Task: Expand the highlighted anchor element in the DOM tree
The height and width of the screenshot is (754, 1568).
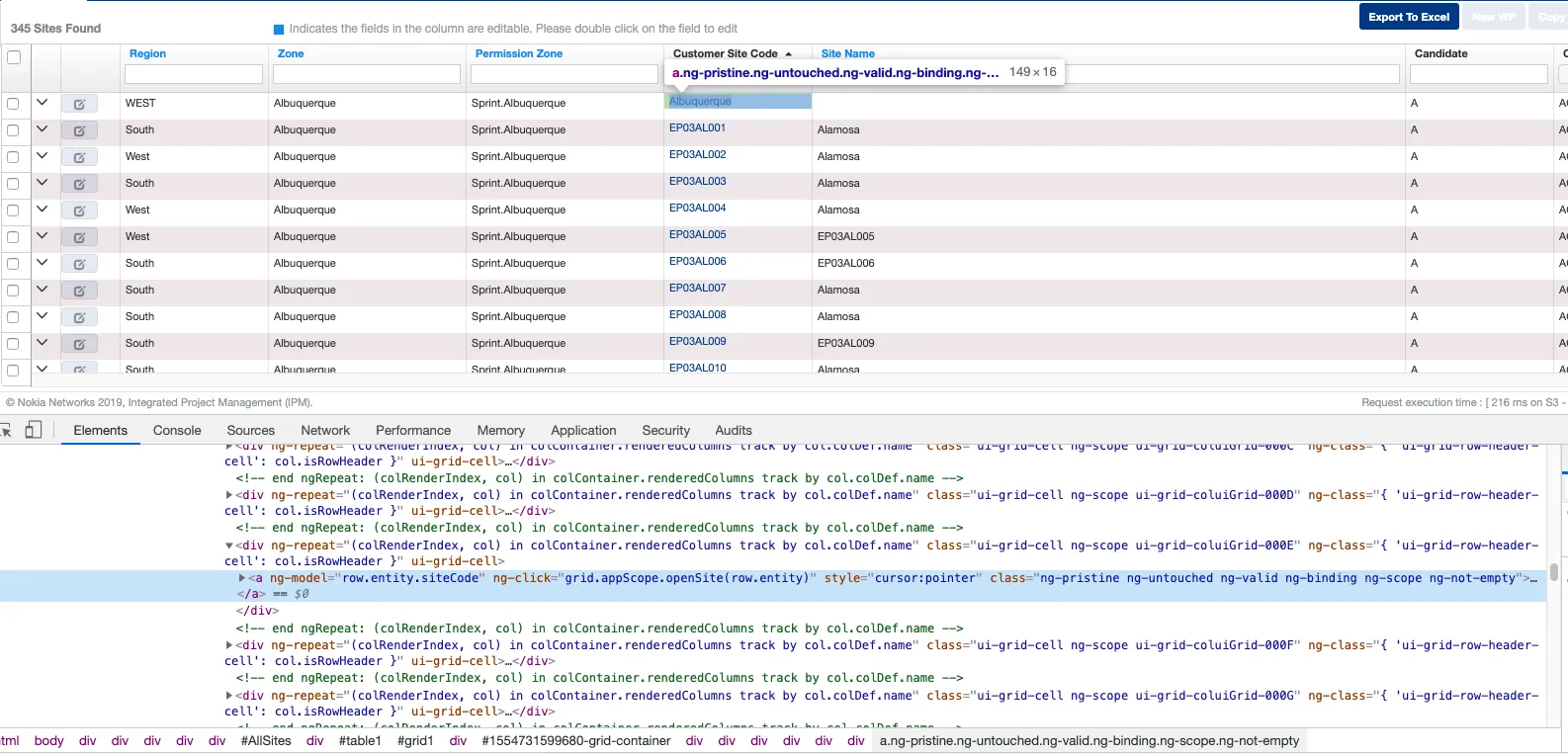Action: coord(242,578)
